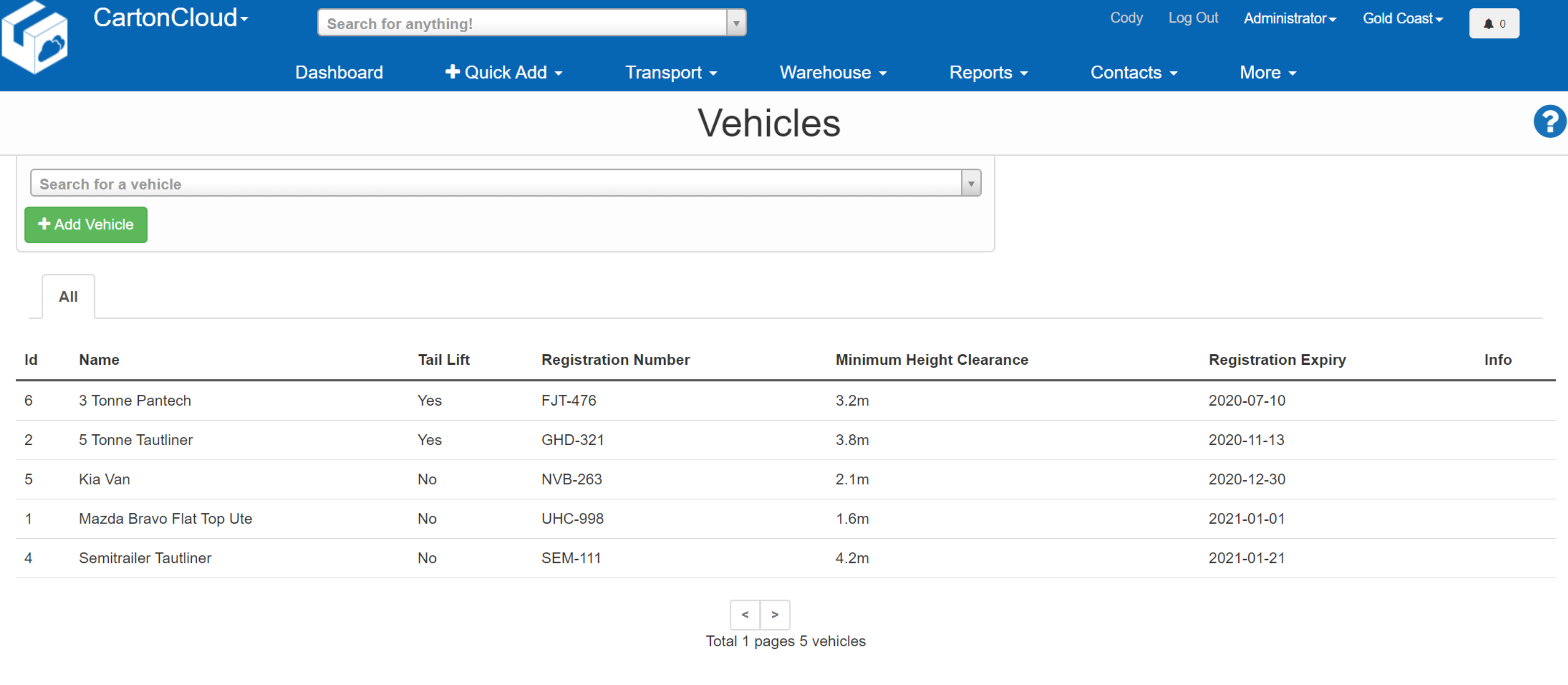Open the Quick Add plus menu
Viewport: 1568px width, 685px height.
click(x=503, y=72)
